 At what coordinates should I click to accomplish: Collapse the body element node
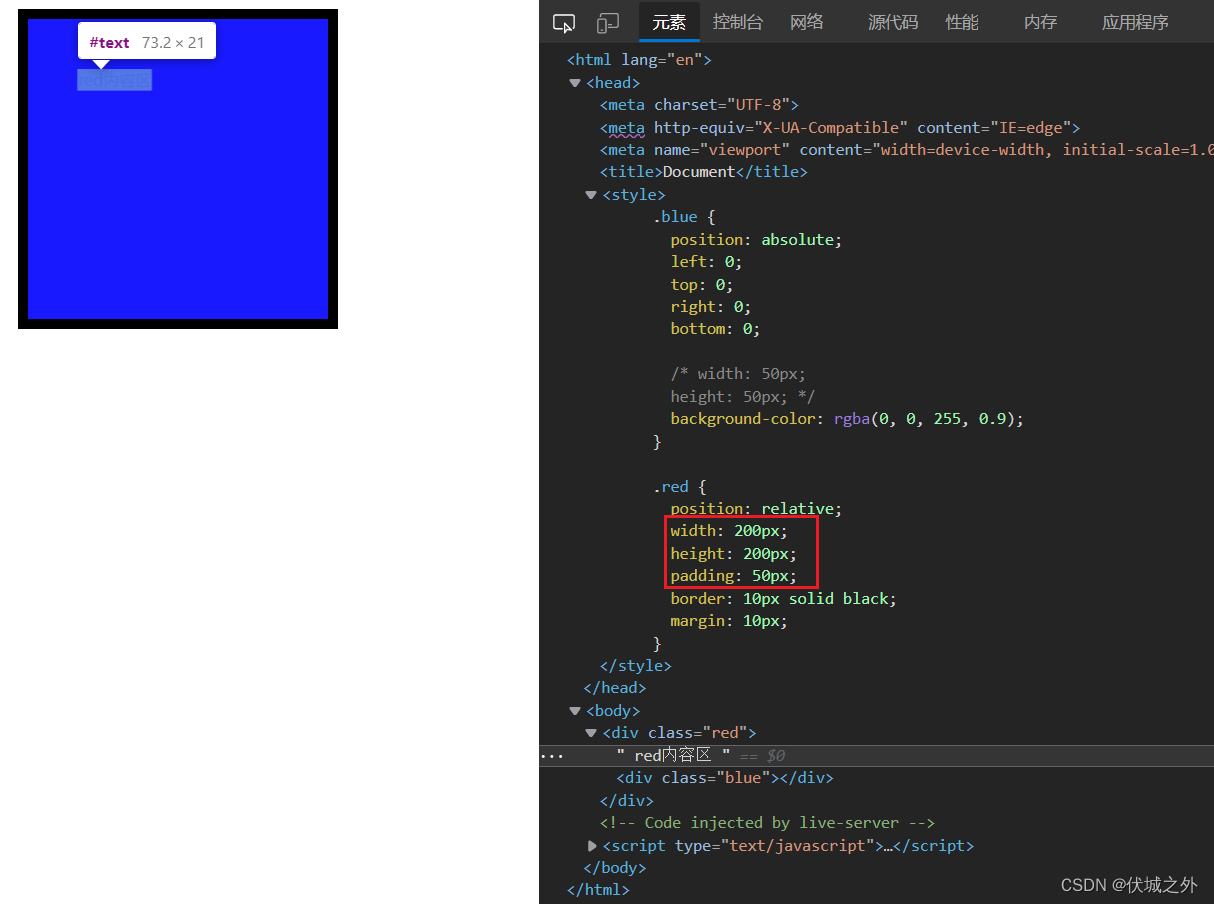(x=575, y=711)
